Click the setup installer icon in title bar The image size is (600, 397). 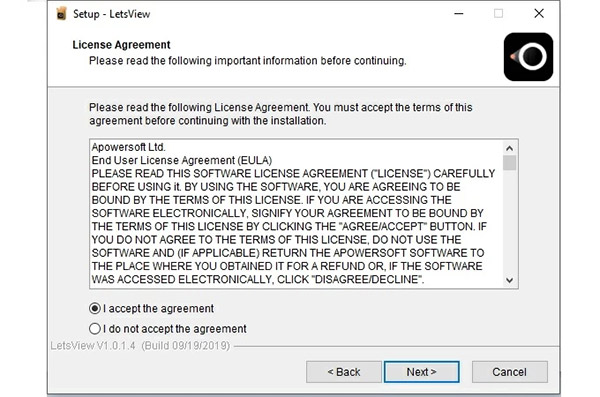tap(61, 14)
